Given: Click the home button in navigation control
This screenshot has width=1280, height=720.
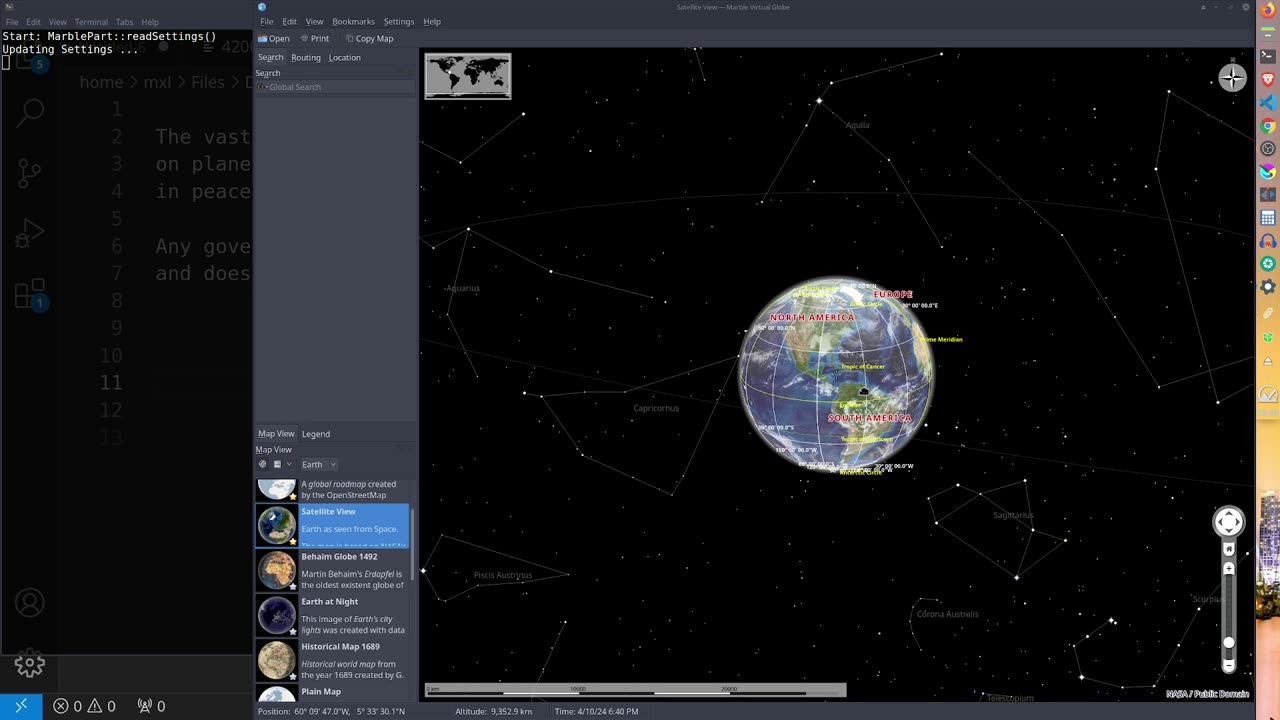Looking at the screenshot, I should pyautogui.click(x=1229, y=549).
